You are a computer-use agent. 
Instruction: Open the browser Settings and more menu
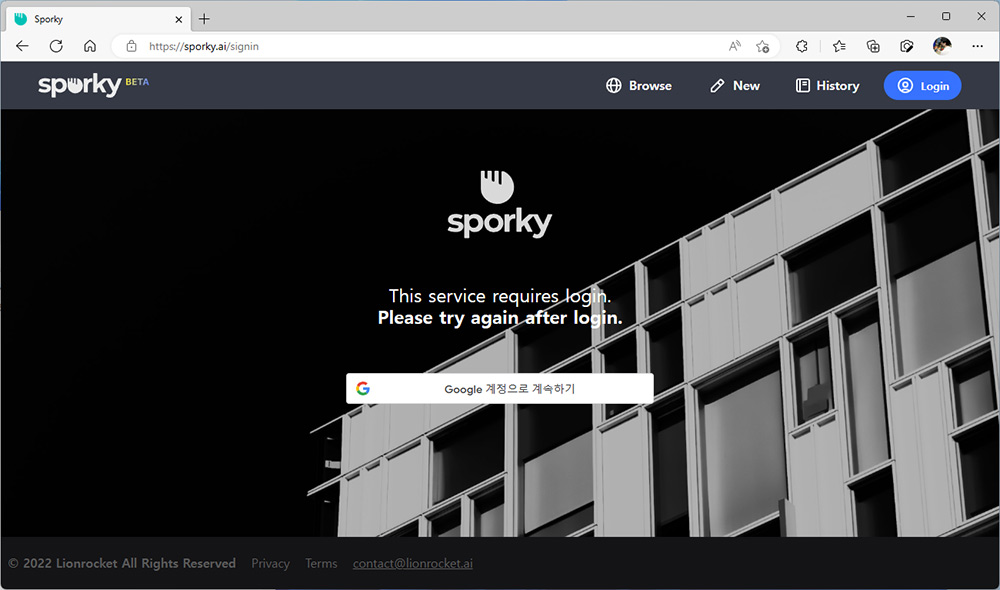(978, 46)
